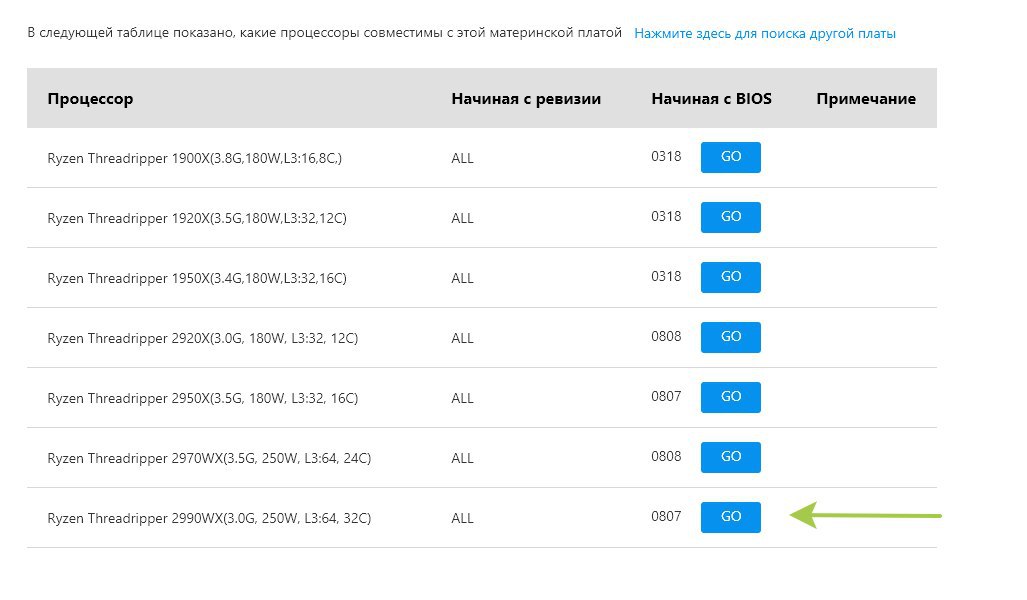Select intro text 'В следующей таблице показано'

click(130, 33)
